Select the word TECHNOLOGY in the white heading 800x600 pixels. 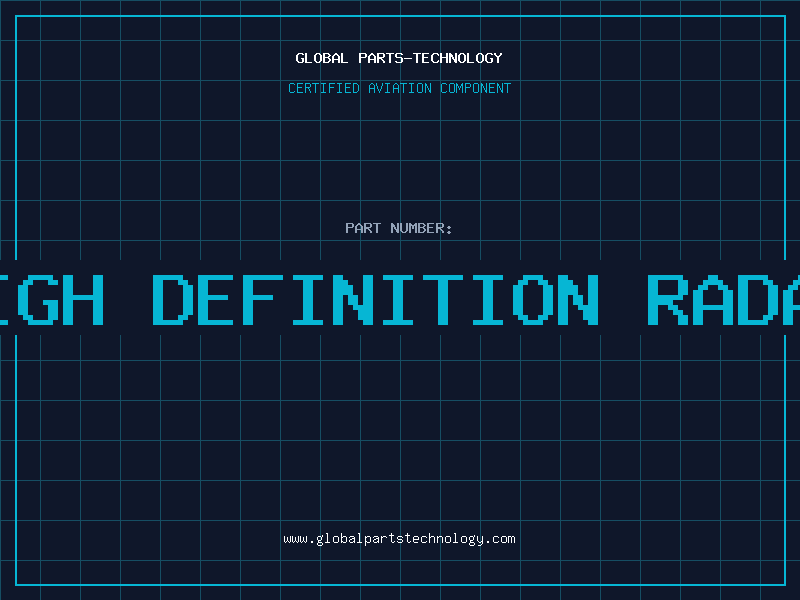point(459,58)
